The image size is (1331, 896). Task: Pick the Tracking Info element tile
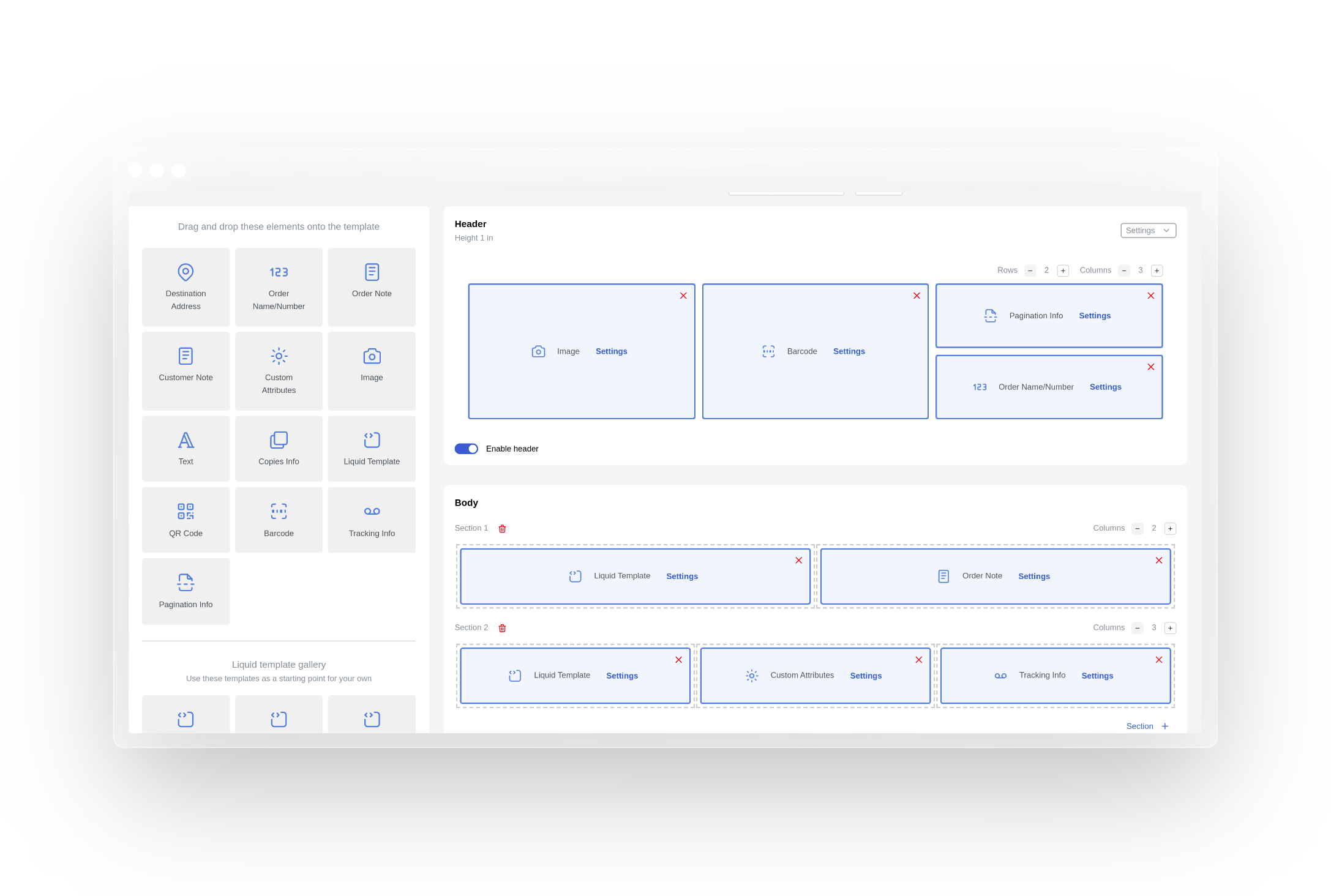pyautogui.click(x=371, y=520)
